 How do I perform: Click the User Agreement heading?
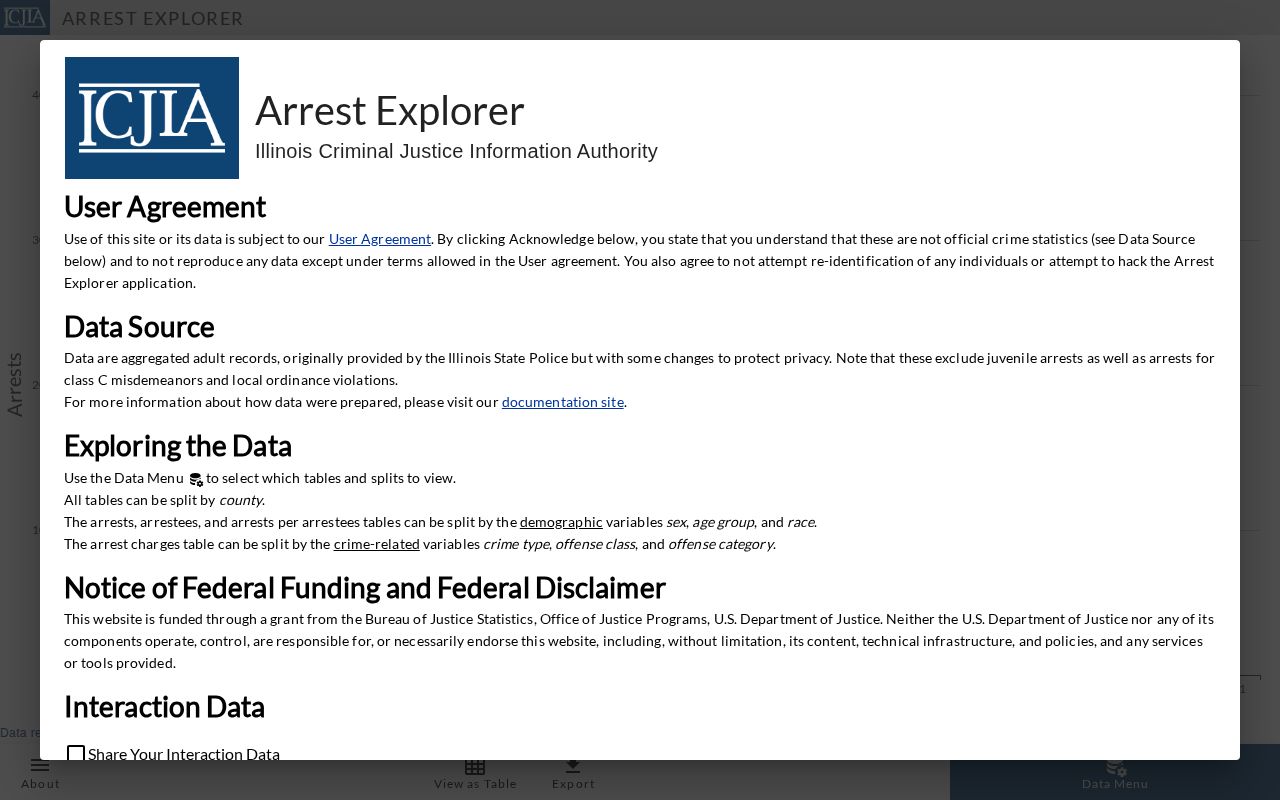[x=165, y=206]
